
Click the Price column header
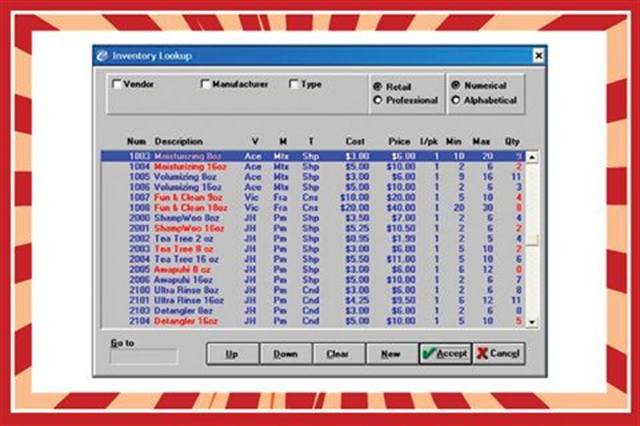coord(399,142)
